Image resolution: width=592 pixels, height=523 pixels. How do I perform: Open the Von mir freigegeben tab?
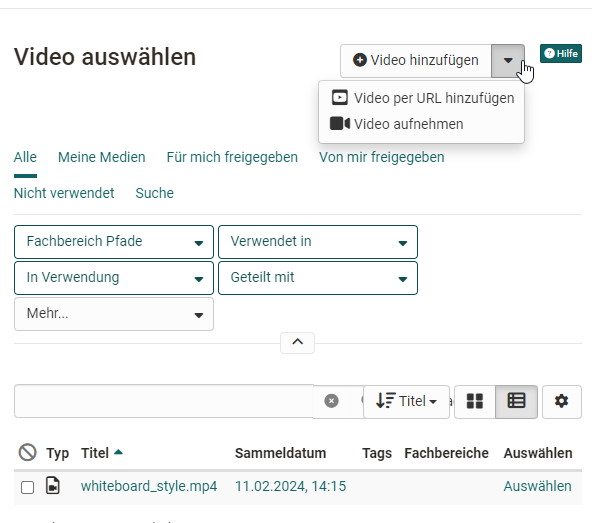coord(382,157)
